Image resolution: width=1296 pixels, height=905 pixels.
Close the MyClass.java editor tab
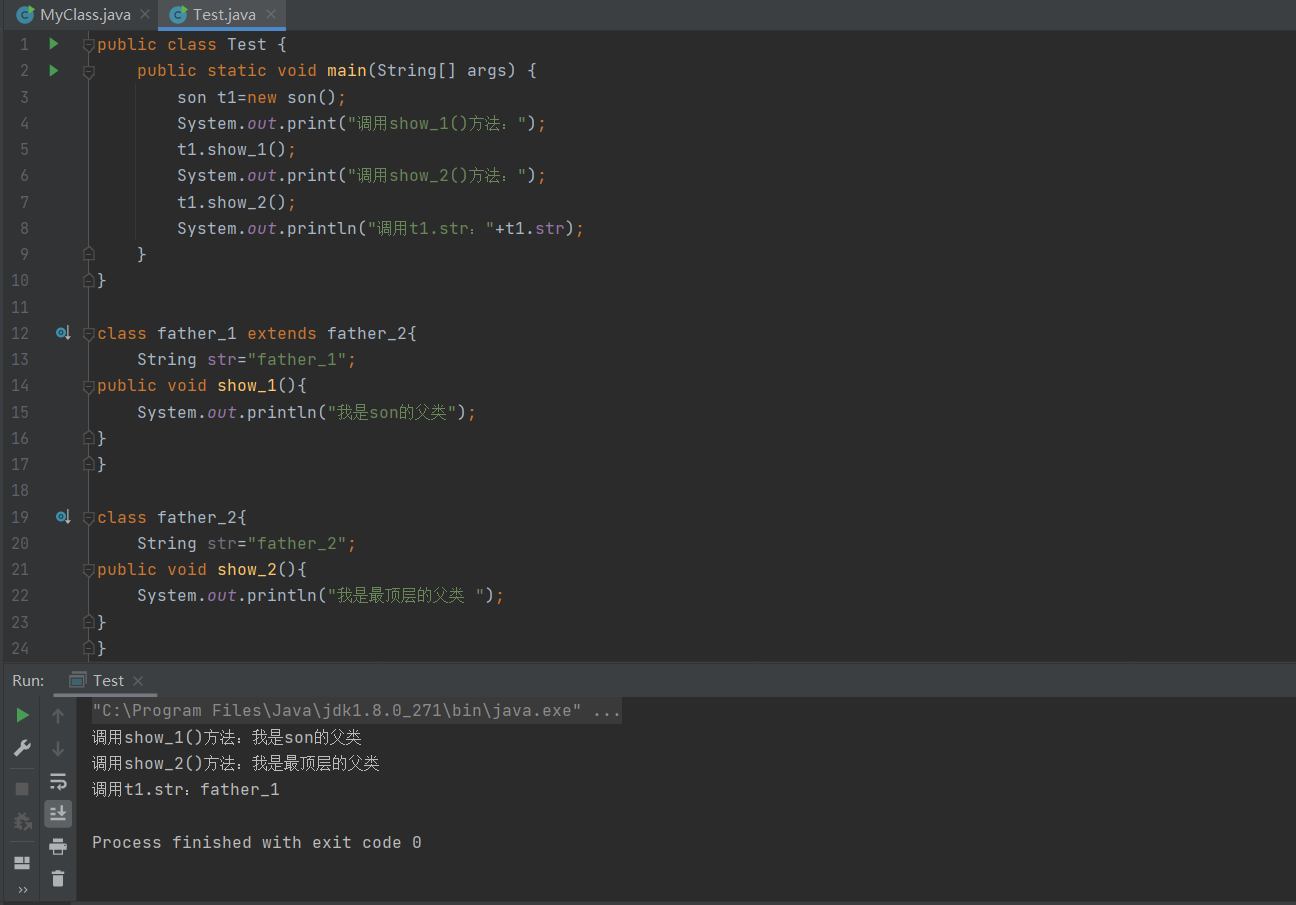pyautogui.click(x=145, y=15)
